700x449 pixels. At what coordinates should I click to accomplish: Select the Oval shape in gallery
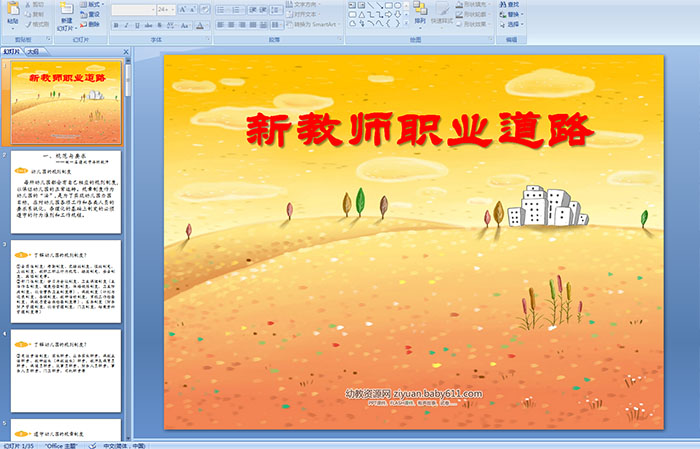pos(397,5)
